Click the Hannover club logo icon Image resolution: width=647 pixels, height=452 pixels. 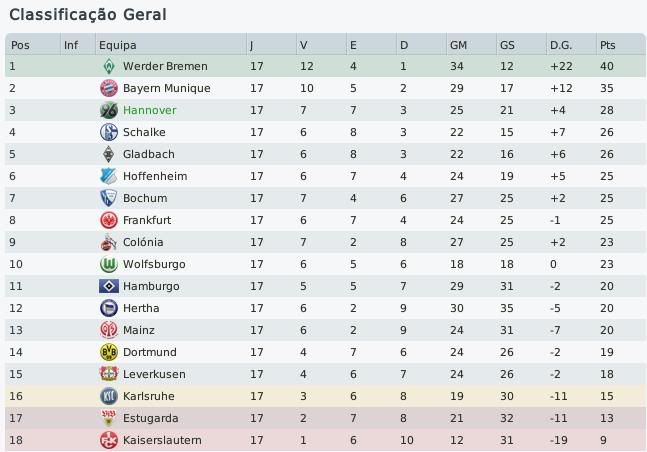click(108, 111)
